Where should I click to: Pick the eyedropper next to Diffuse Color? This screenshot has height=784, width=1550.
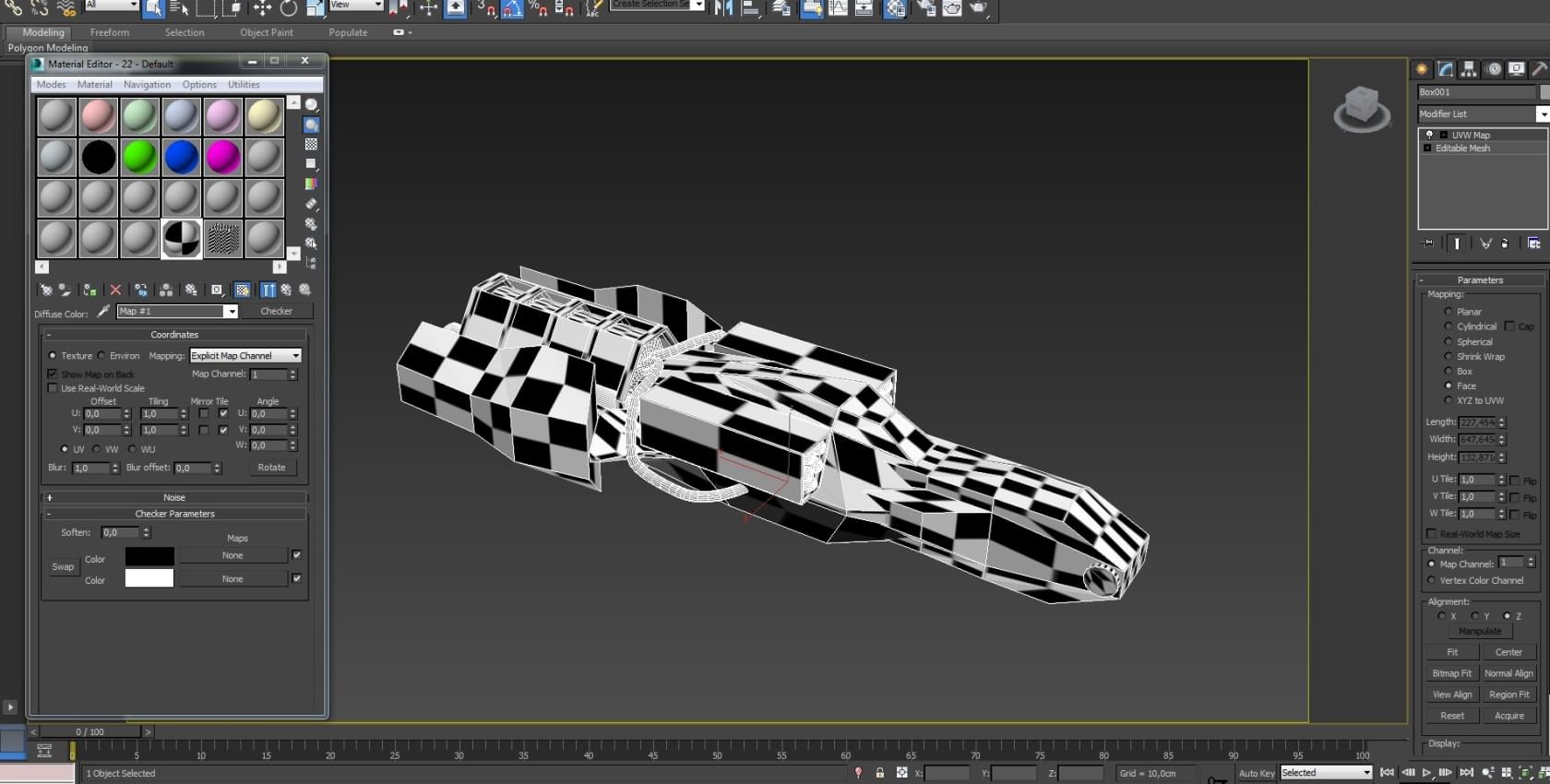coord(103,312)
